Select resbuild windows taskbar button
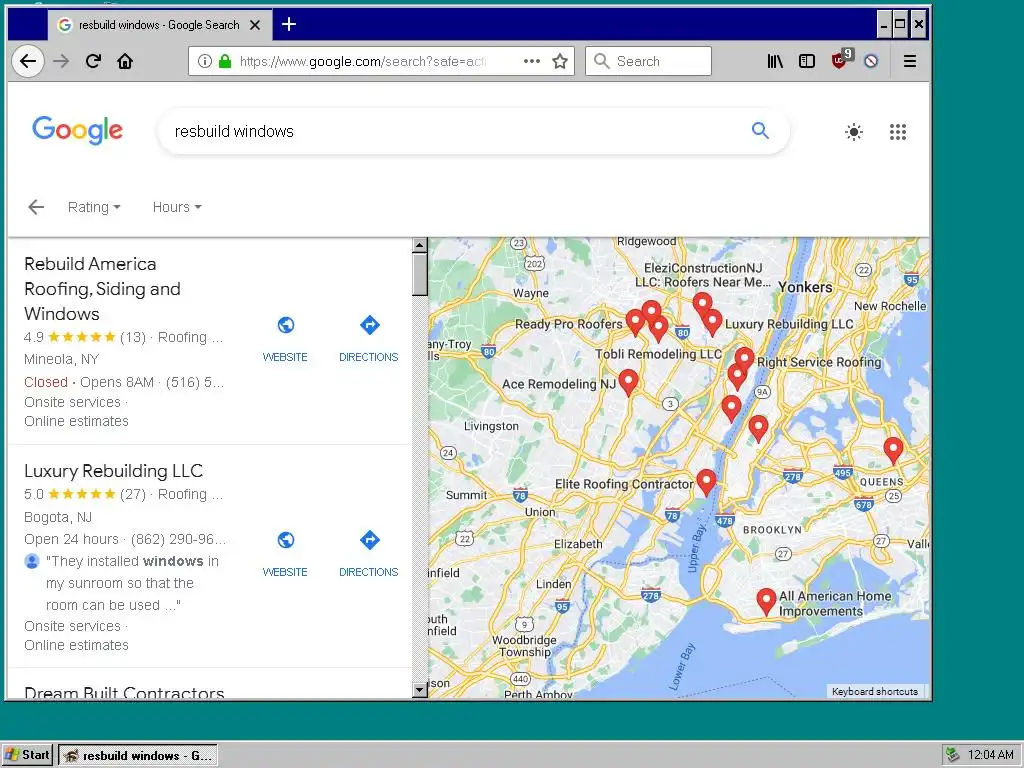Image resolution: width=1024 pixels, height=768 pixels. pyautogui.click(x=138, y=755)
